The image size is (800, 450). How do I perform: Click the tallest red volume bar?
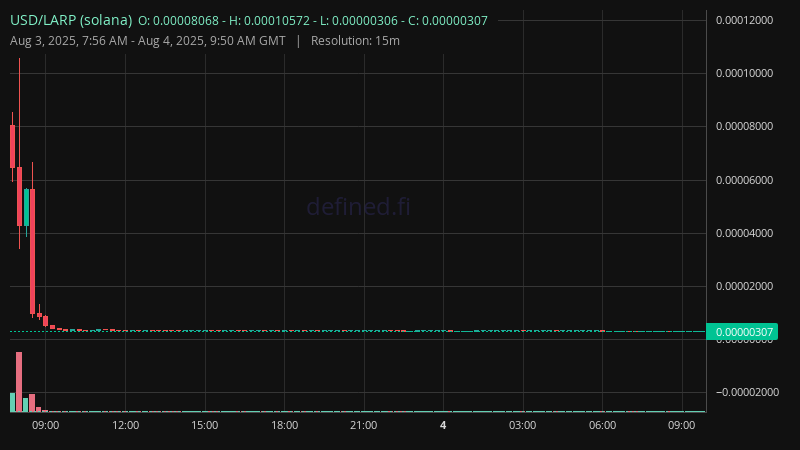pos(19,382)
